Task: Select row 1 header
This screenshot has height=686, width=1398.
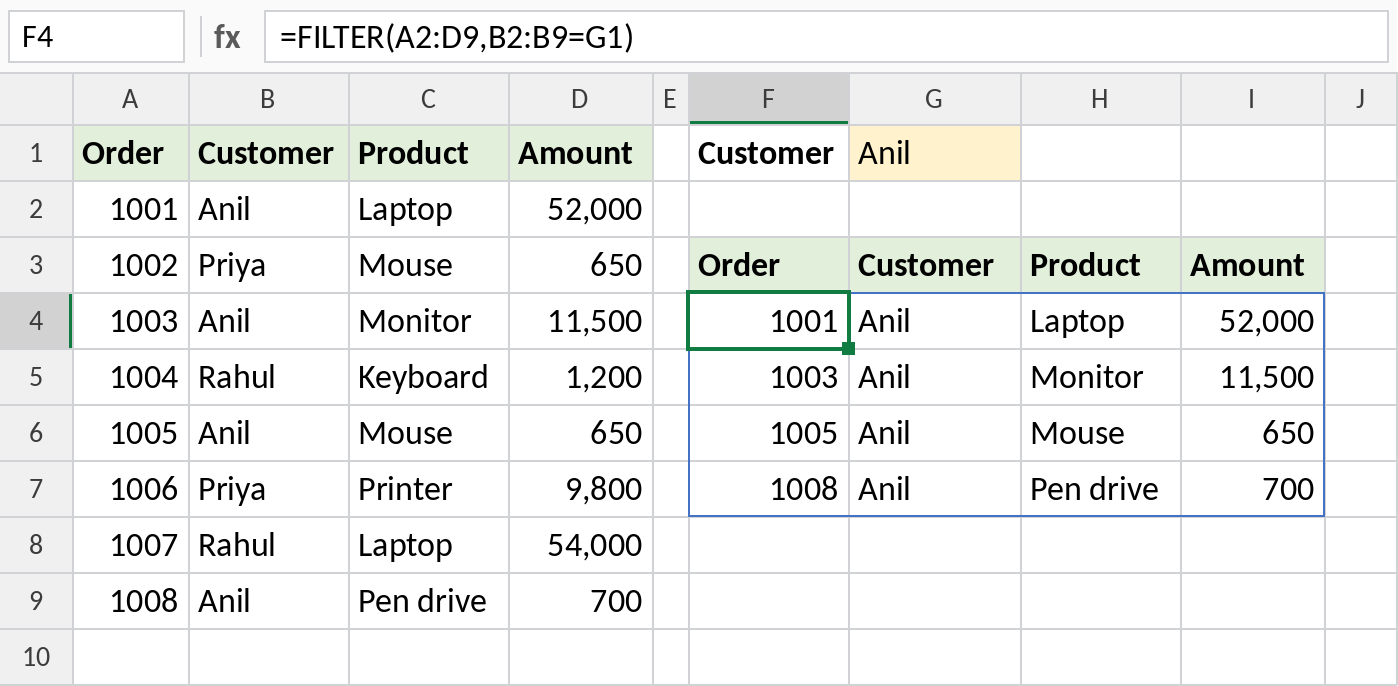Action: click(36, 153)
